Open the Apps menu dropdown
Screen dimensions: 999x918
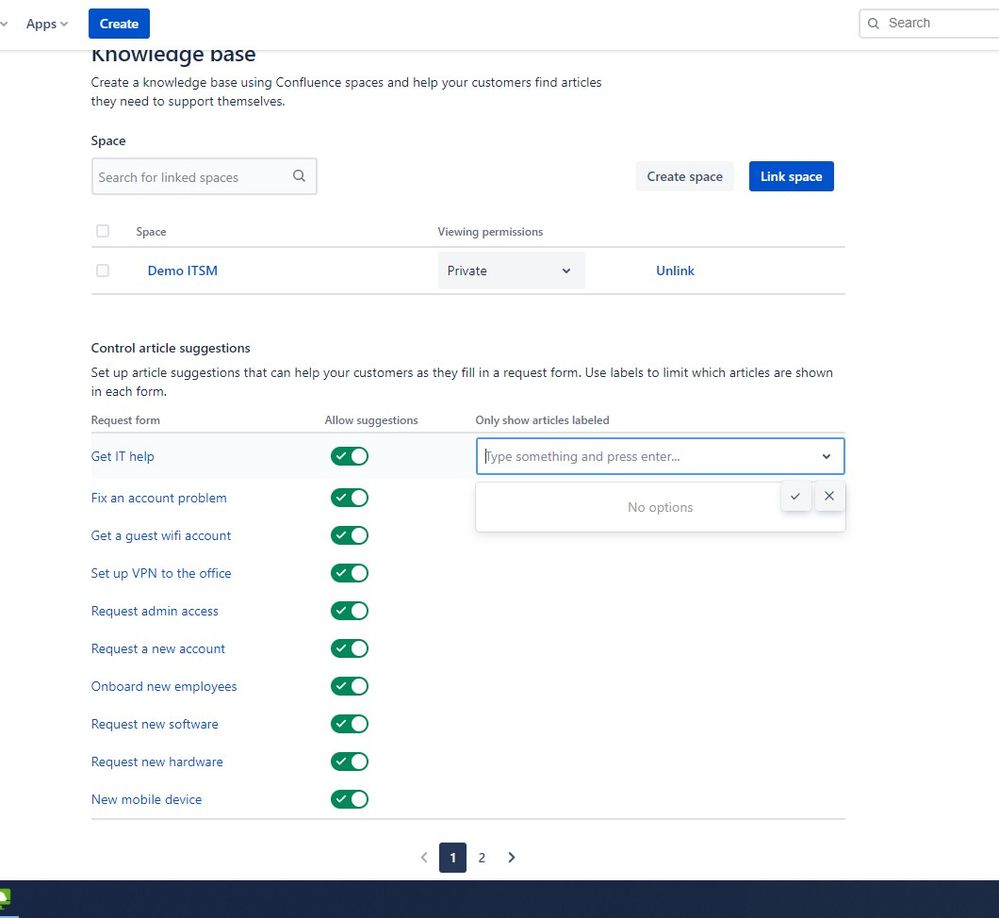(47, 24)
